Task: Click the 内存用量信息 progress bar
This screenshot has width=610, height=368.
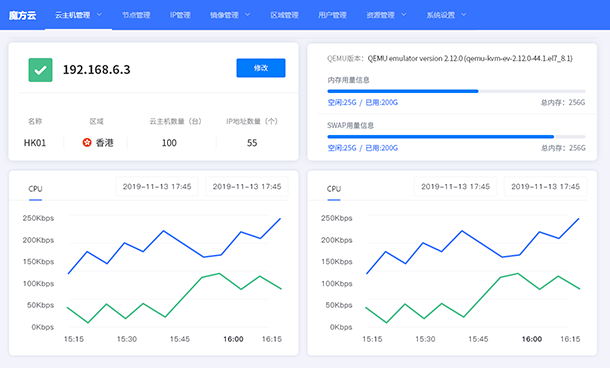Action: click(x=456, y=91)
